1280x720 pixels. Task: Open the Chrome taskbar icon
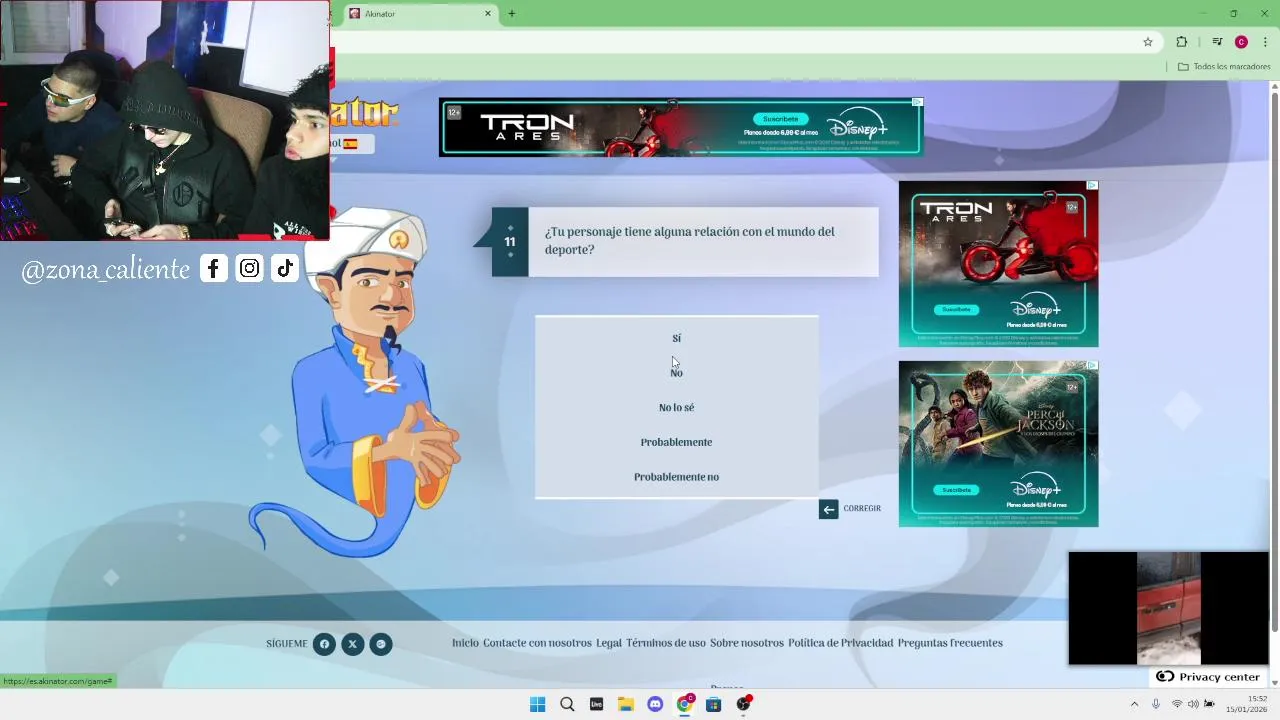[x=684, y=704]
